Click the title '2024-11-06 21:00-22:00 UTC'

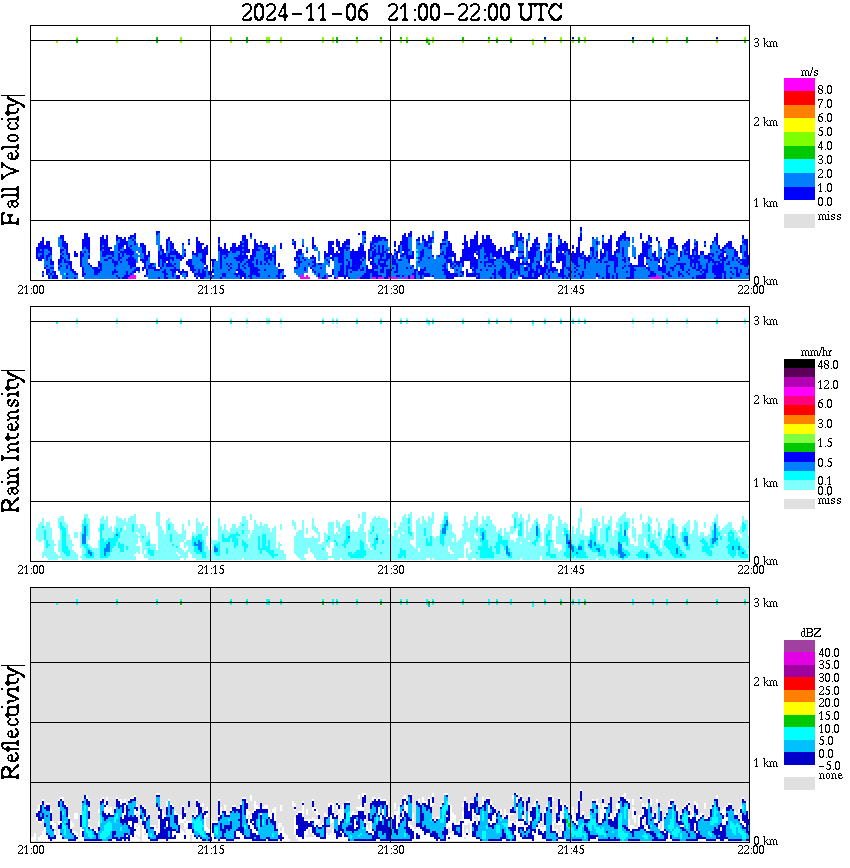tap(401, 12)
